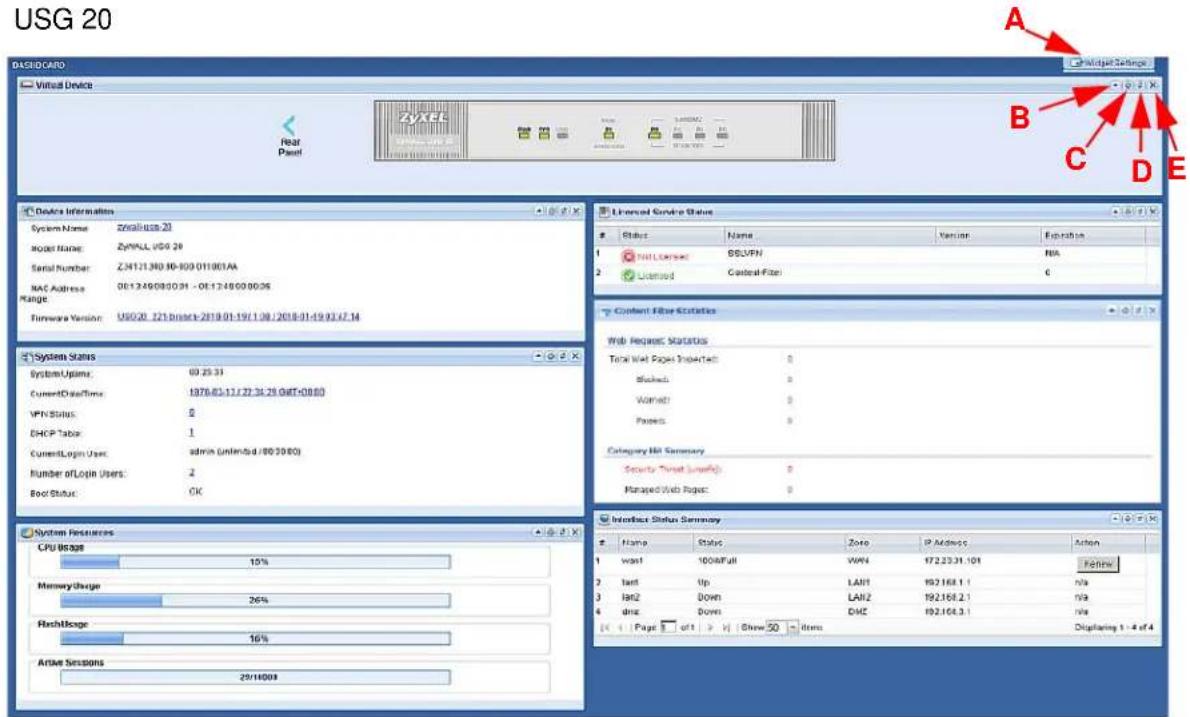Close the Interface Status Summary widget
The width and height of the screenshot is (1190, 717).
(x=1154, y=519)
